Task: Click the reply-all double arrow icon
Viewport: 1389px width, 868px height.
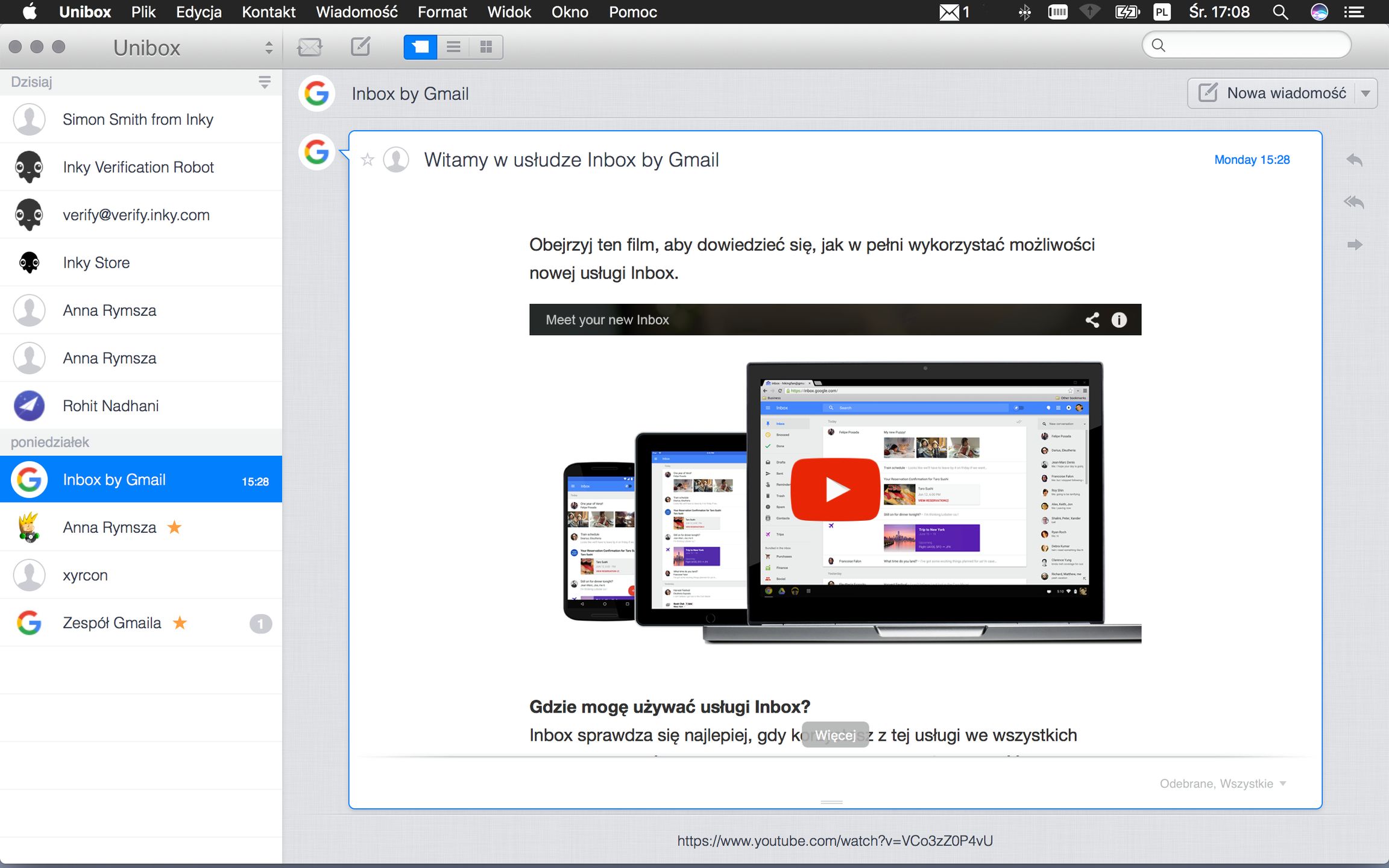Action: click(1354, 202)
